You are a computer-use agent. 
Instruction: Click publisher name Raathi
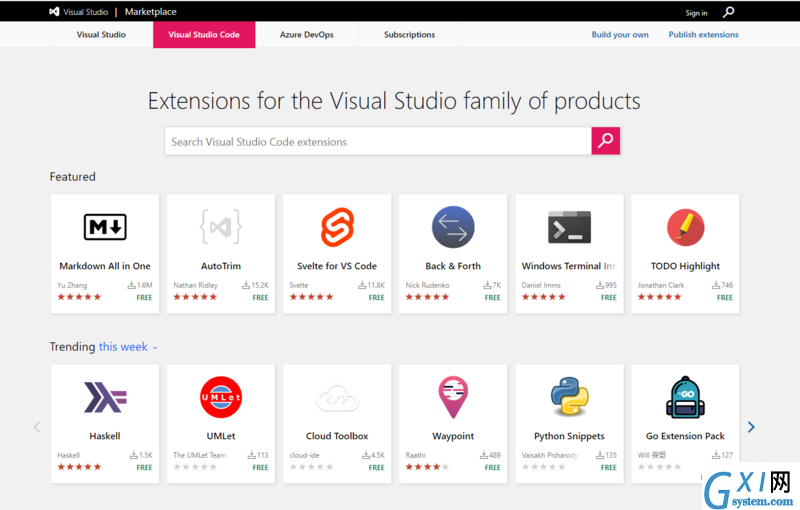pos(415,455)
